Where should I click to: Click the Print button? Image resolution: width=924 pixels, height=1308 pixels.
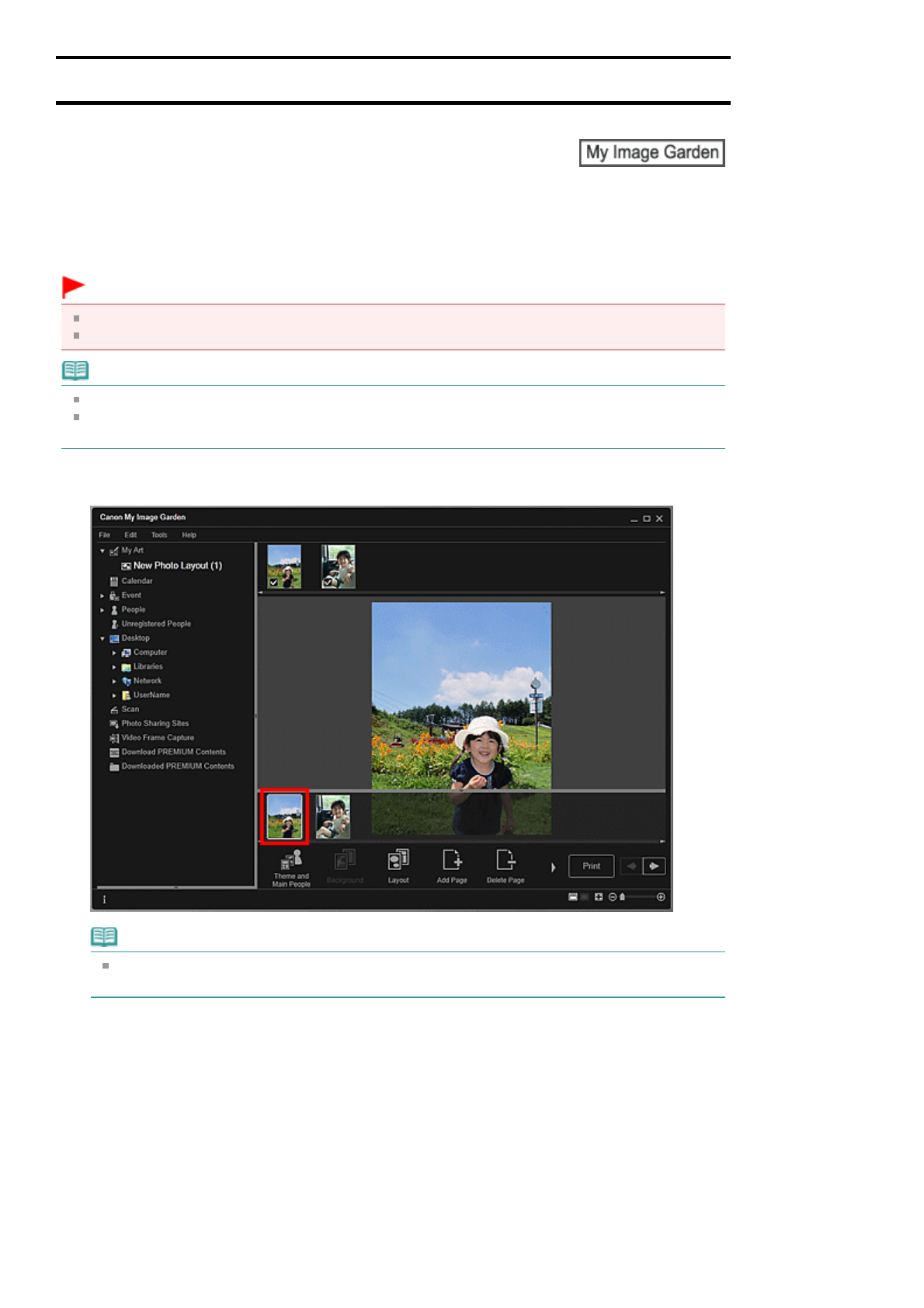[591, 866]
